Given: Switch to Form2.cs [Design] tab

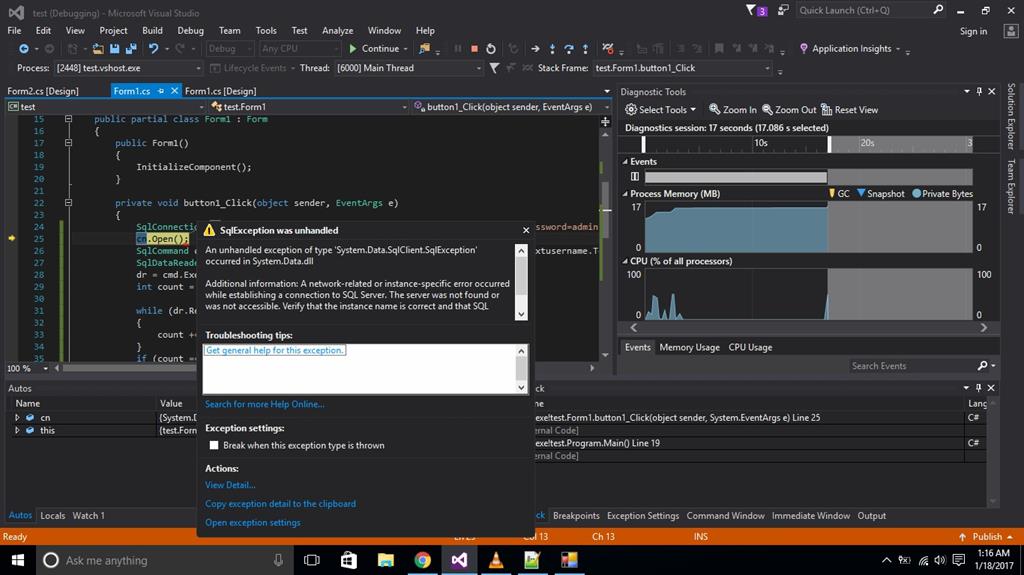Looking at the screenshot, I should coord(43,91).
